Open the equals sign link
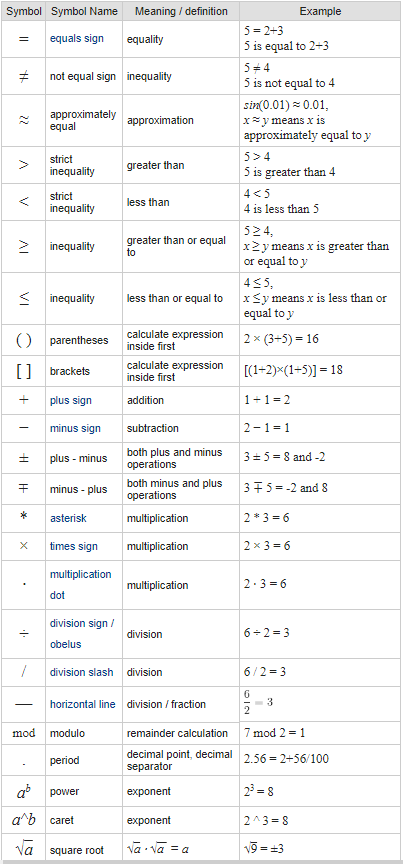The height and width of the screenshot is (864, 403). [77, 39]
